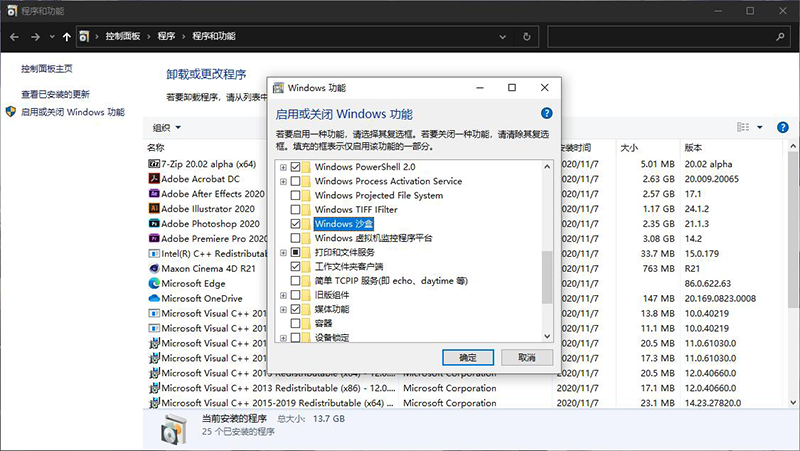
Task: Sort by the 大小 column header
Action: [x=629, y=147]
